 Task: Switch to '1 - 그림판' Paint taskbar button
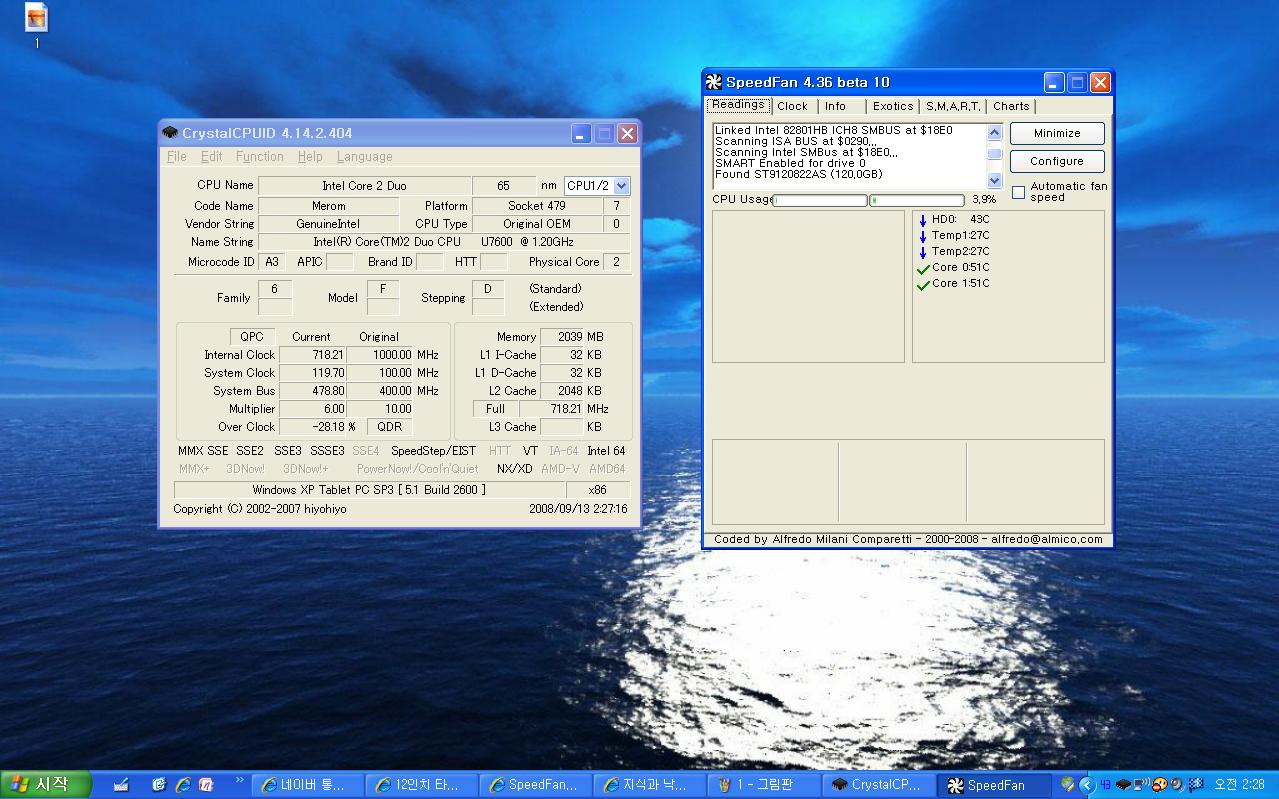tap(766, 786)
